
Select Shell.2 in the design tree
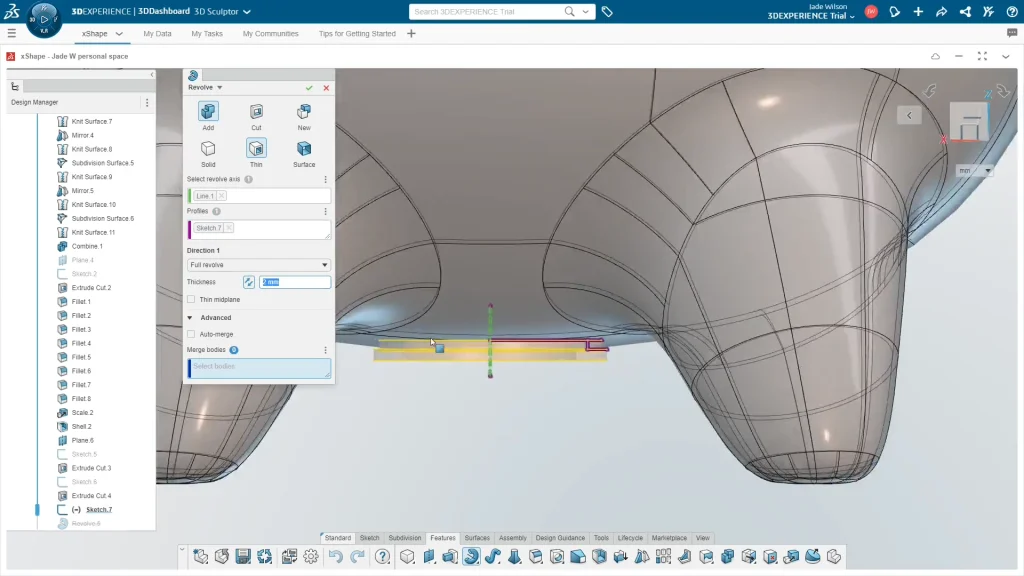(x=82, y=426)
